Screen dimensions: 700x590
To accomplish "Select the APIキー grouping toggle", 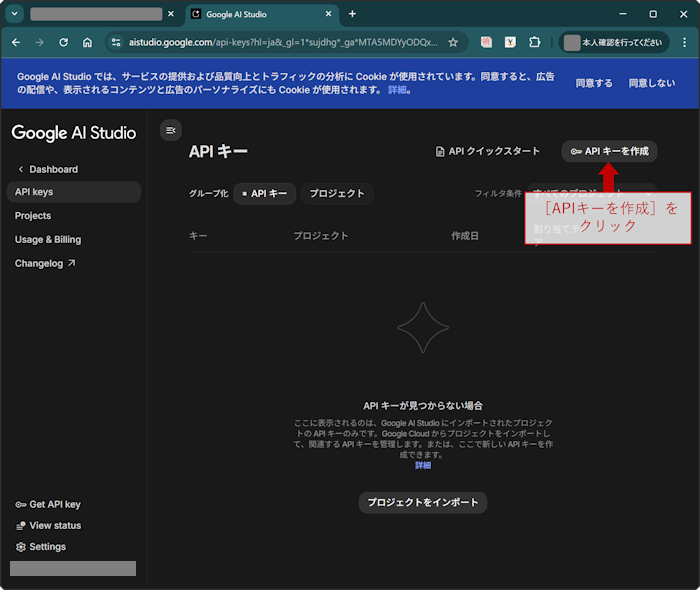I will point(265,193).
